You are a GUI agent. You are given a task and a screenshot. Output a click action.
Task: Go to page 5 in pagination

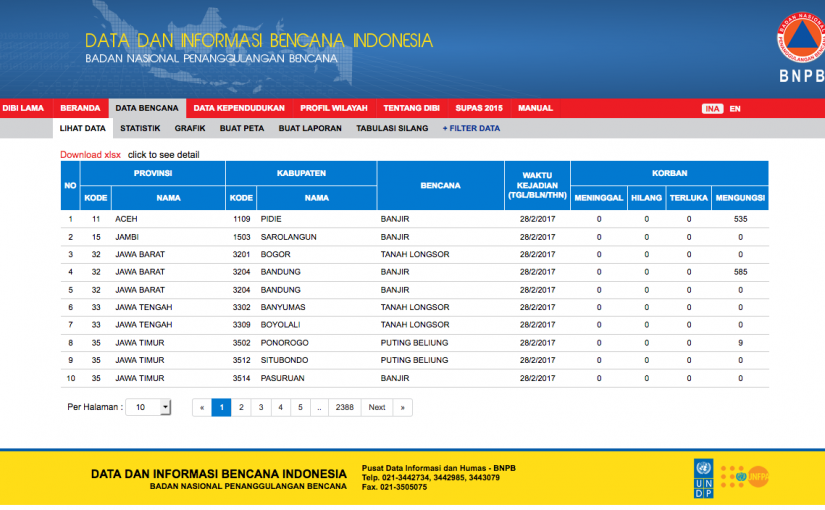[x=300, y=407]
